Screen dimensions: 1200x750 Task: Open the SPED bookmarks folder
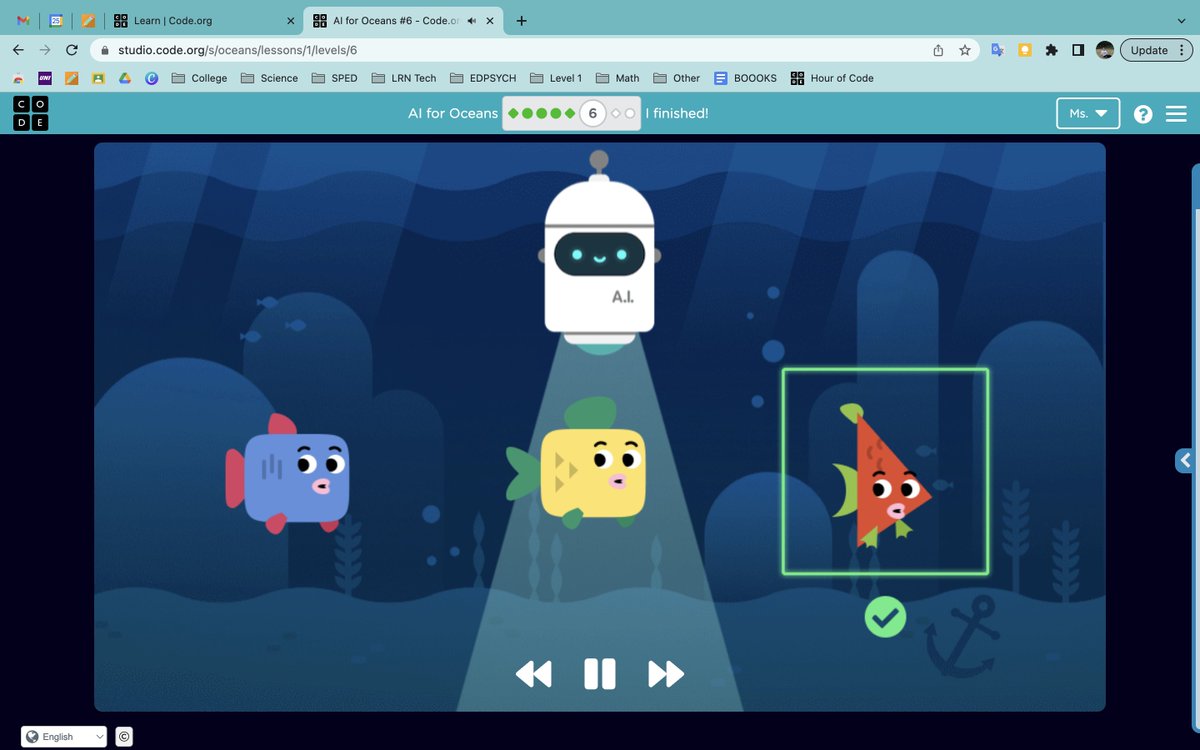pos(334,78)
